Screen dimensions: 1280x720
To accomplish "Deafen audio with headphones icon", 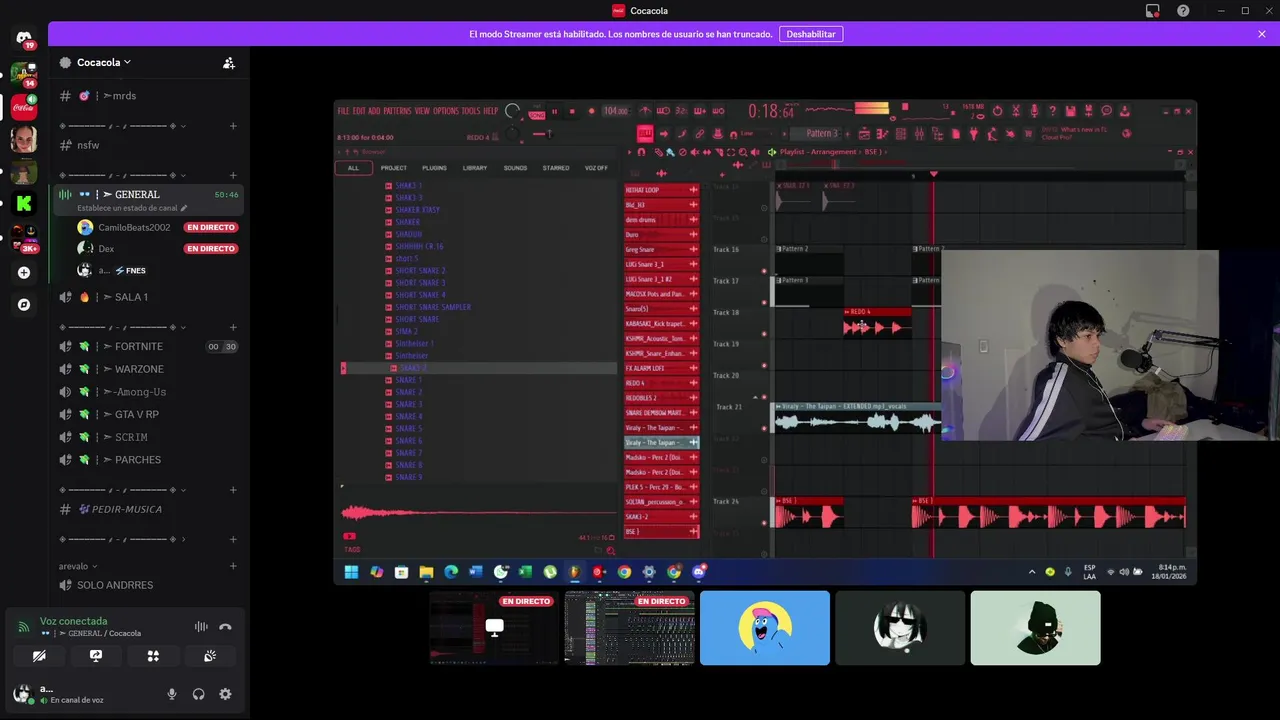I will [199, 694].
